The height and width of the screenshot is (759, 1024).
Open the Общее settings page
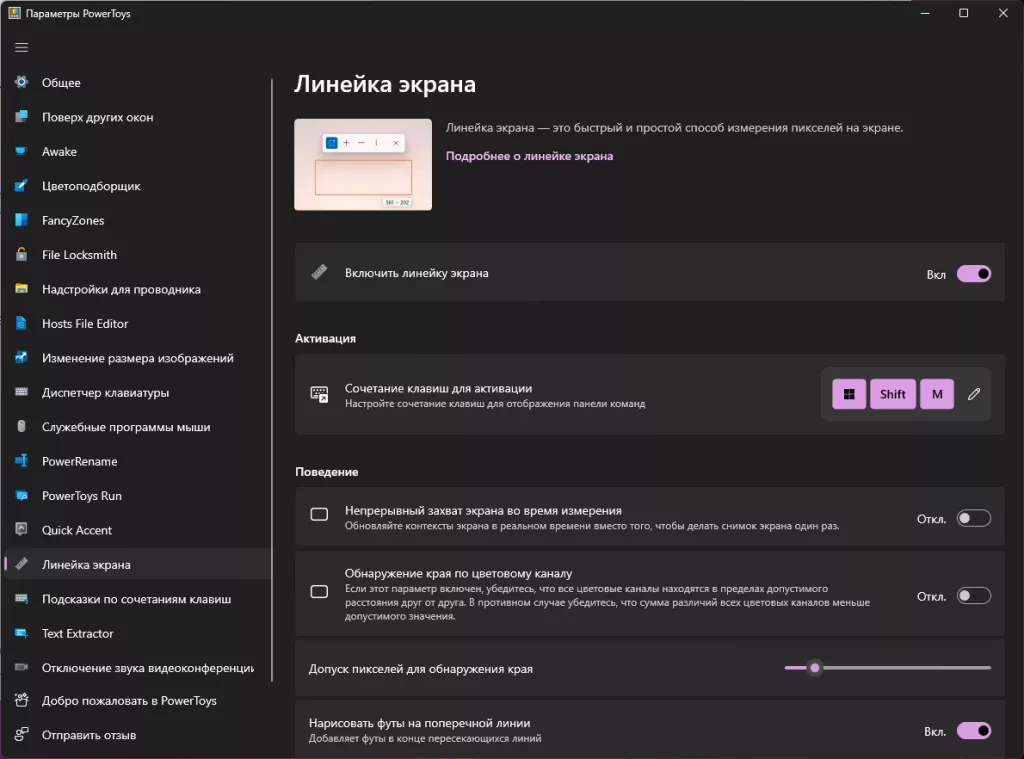[137, 82]
